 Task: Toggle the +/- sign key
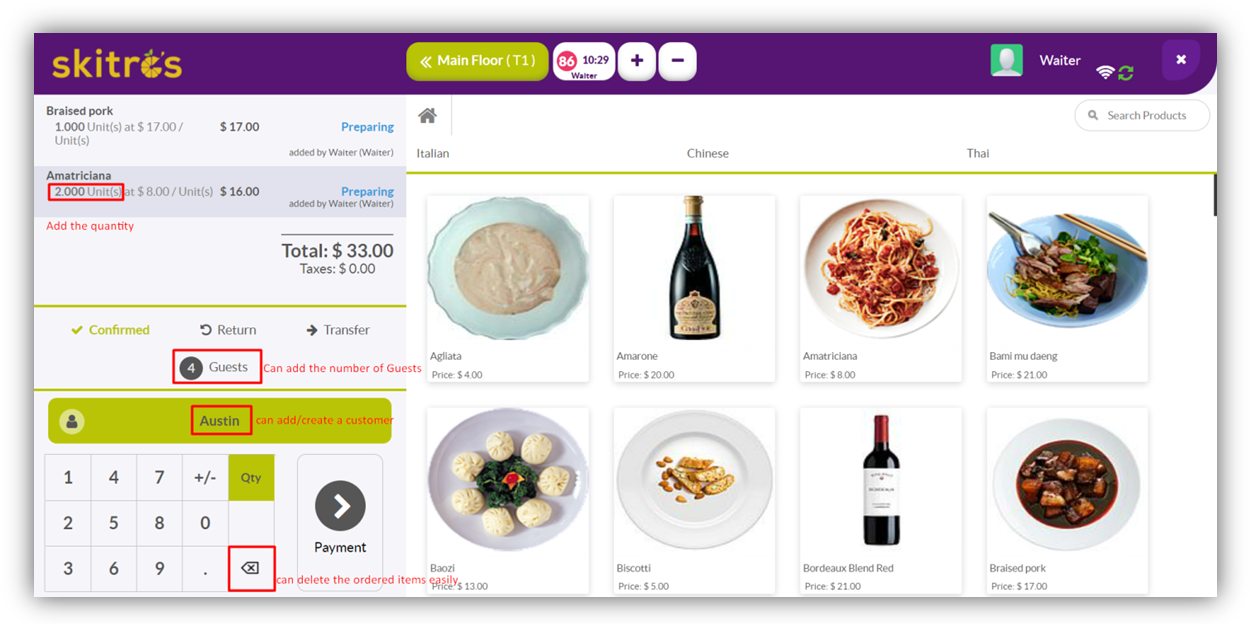tap(205, 477)
